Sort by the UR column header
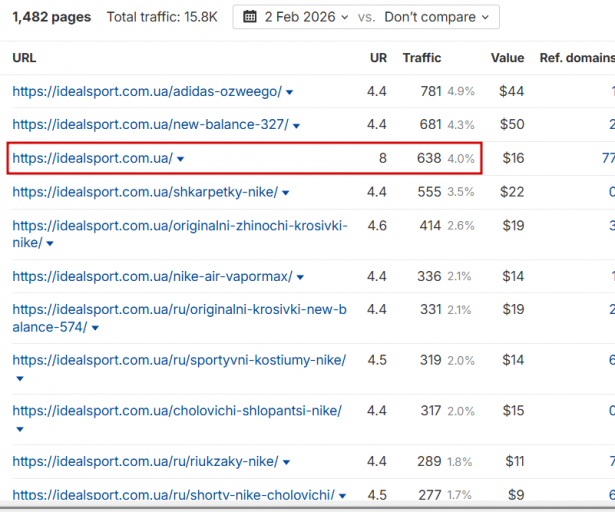The width and height of the screenshot is (615, 512). click(378, 58)
